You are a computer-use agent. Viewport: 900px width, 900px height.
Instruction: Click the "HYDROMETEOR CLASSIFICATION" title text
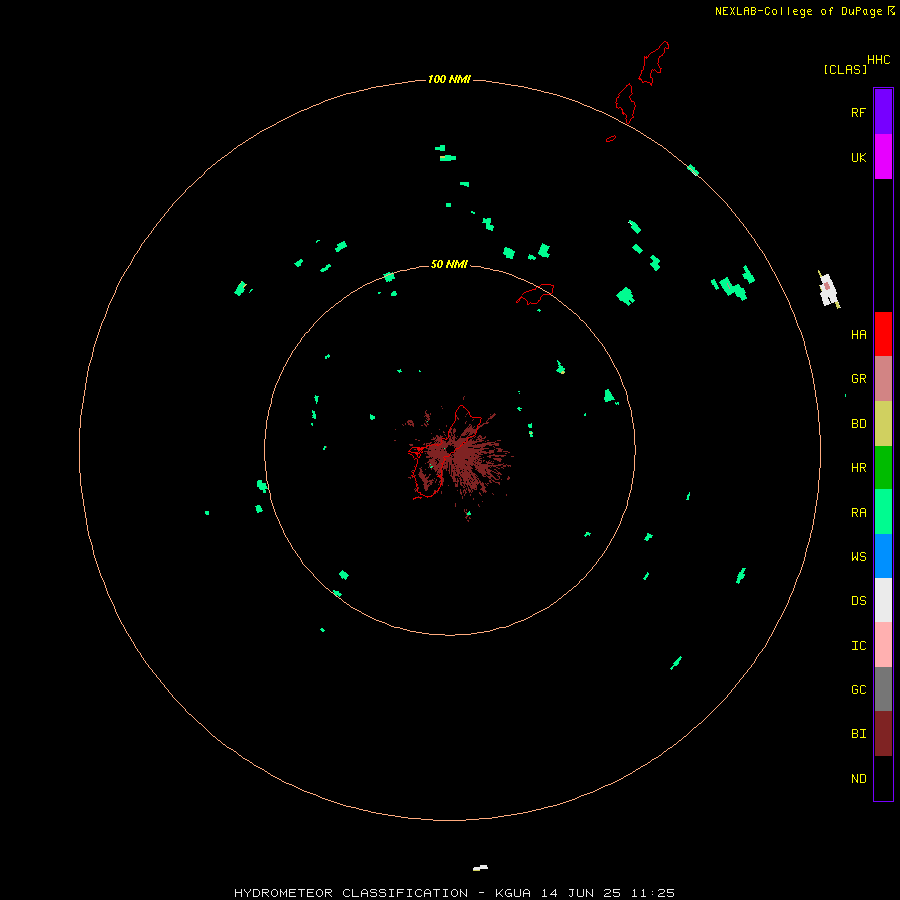pos(351,893)
